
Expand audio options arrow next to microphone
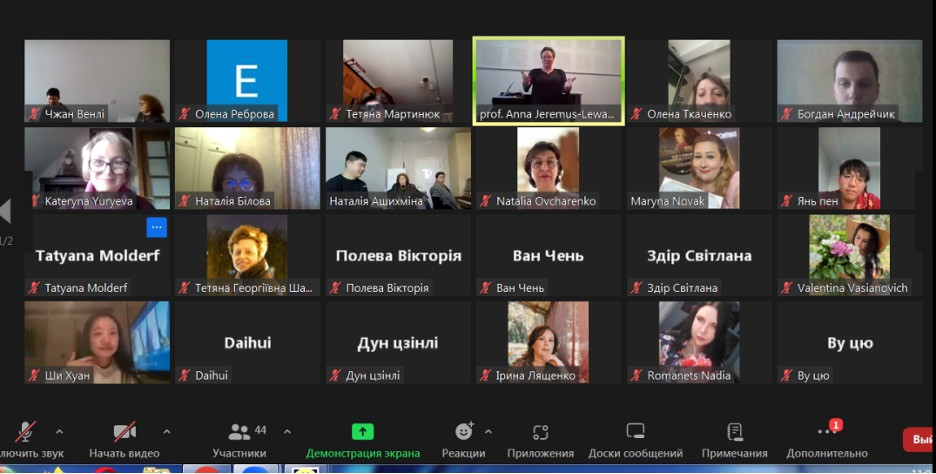tap(59, 431)
